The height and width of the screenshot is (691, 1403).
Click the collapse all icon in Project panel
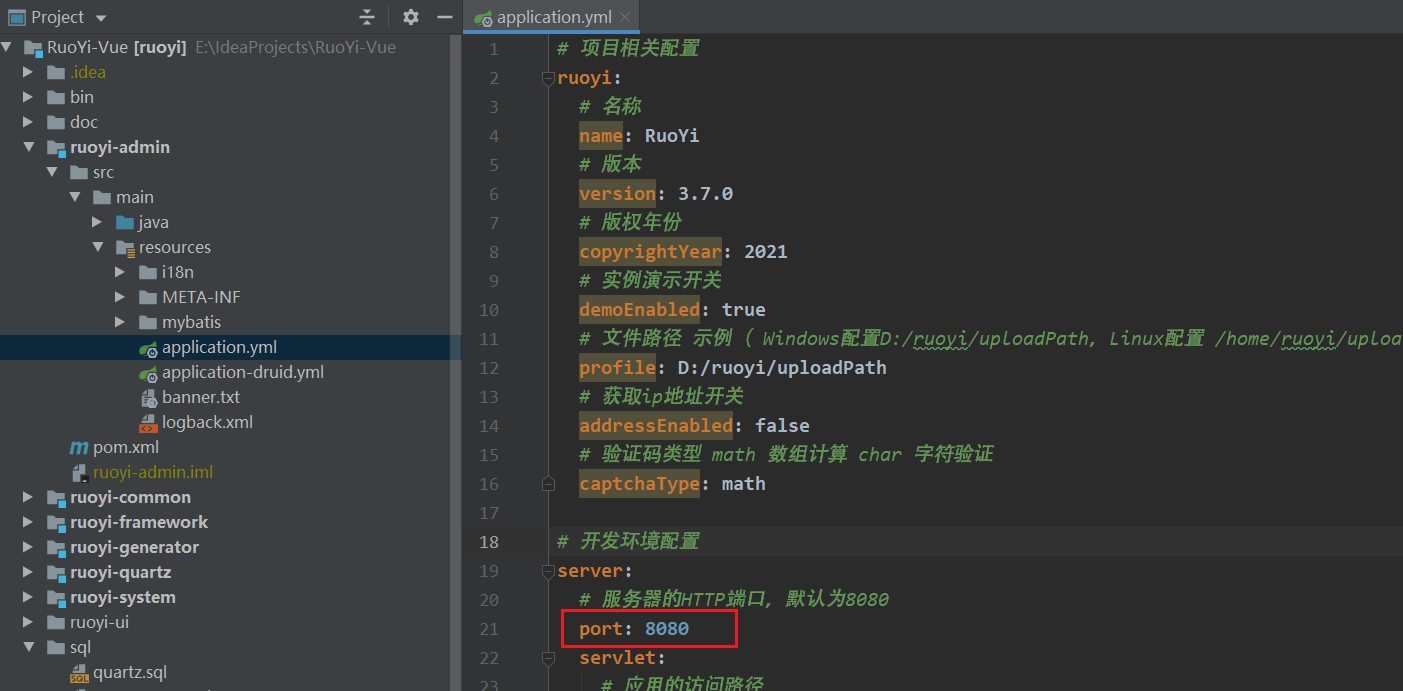[x=367, y=17]
